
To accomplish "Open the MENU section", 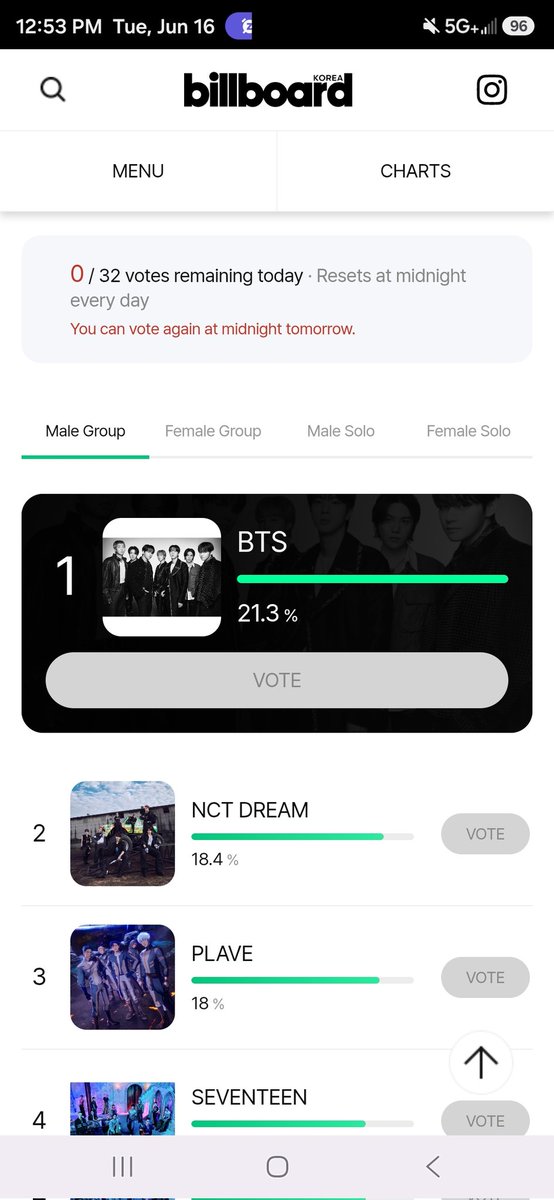I will coord(138,171).
